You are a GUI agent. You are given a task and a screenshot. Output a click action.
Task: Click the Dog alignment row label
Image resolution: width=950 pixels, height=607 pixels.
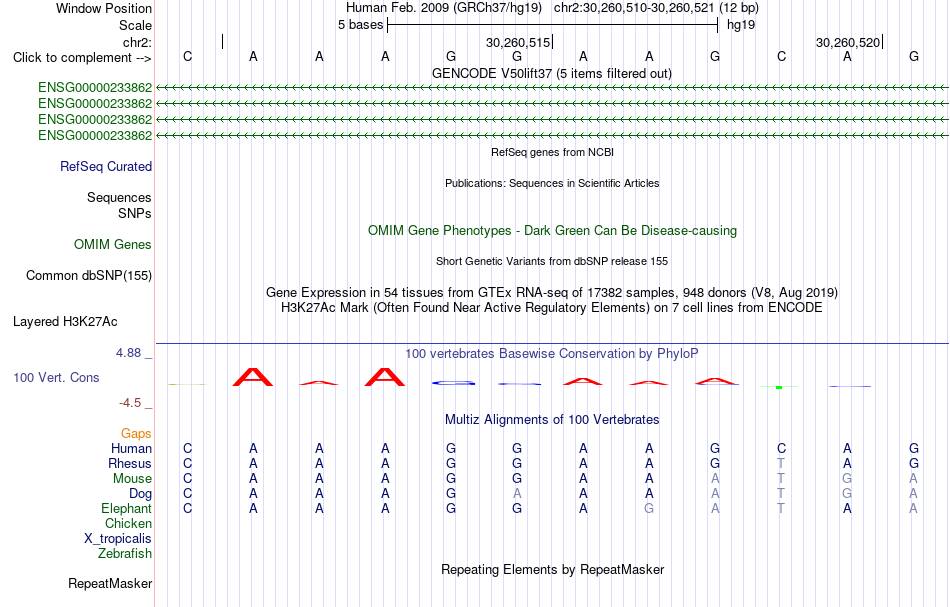(x=141, y=494)
